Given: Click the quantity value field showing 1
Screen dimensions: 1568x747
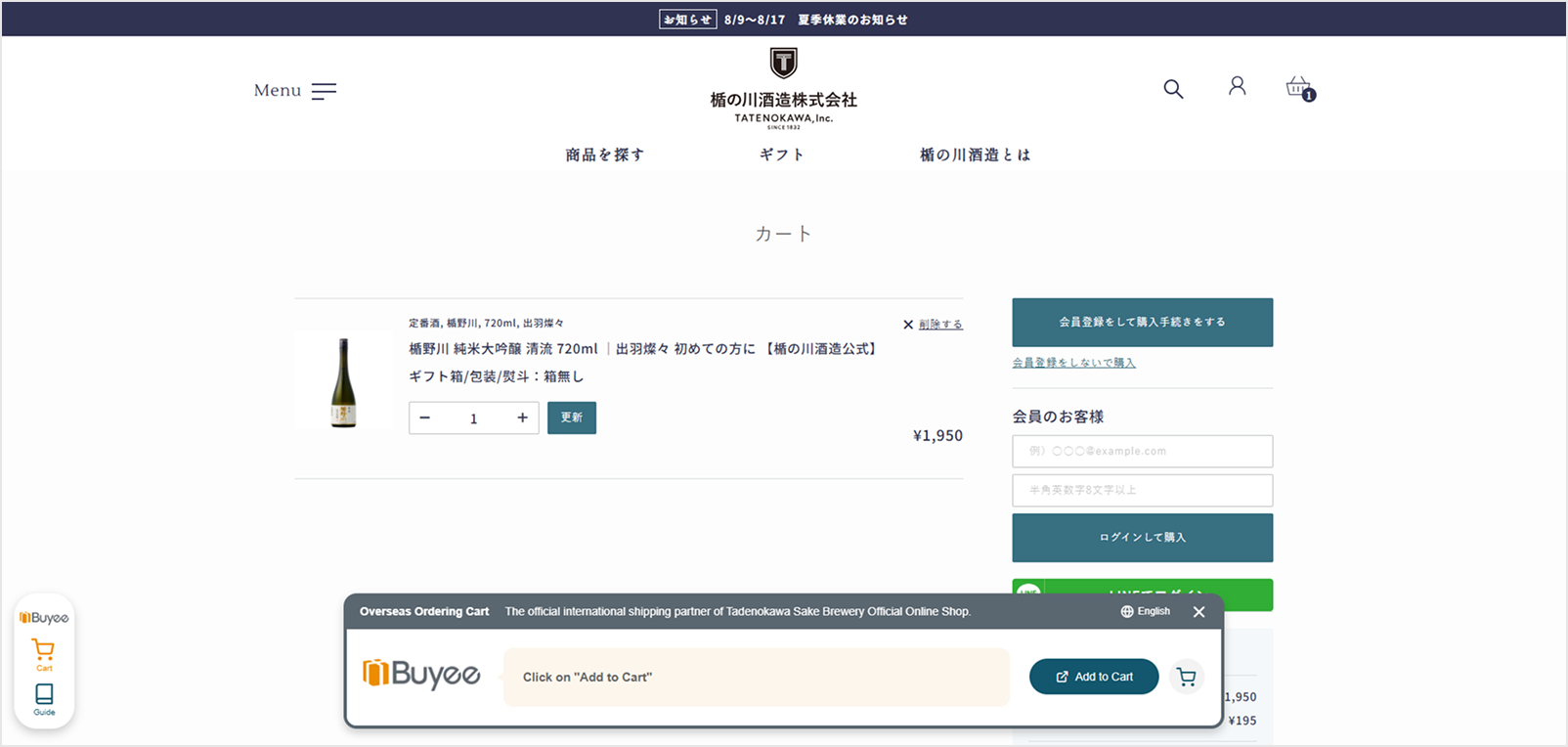Looking at the screenshot, I should click(x=474, y=418).
